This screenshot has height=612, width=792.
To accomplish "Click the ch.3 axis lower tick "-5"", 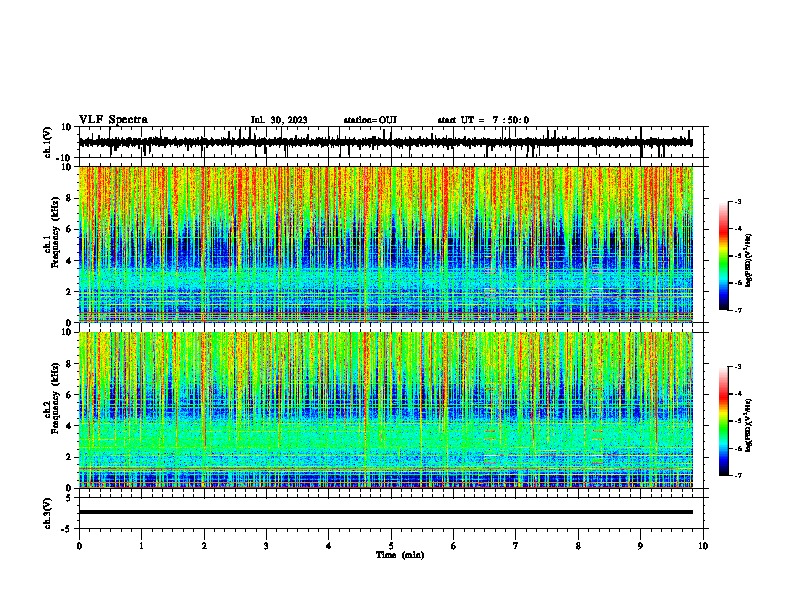I will [67, 529].
